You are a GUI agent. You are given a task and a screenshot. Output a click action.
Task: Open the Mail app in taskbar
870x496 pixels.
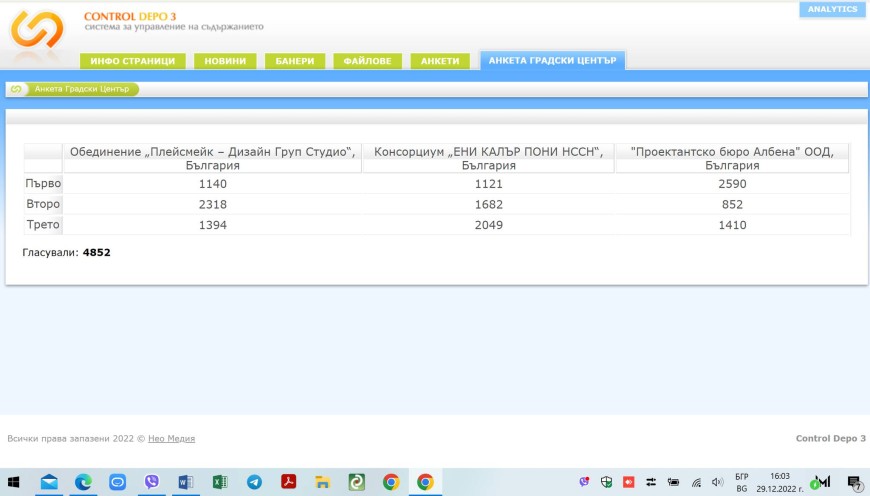(49, 482)
